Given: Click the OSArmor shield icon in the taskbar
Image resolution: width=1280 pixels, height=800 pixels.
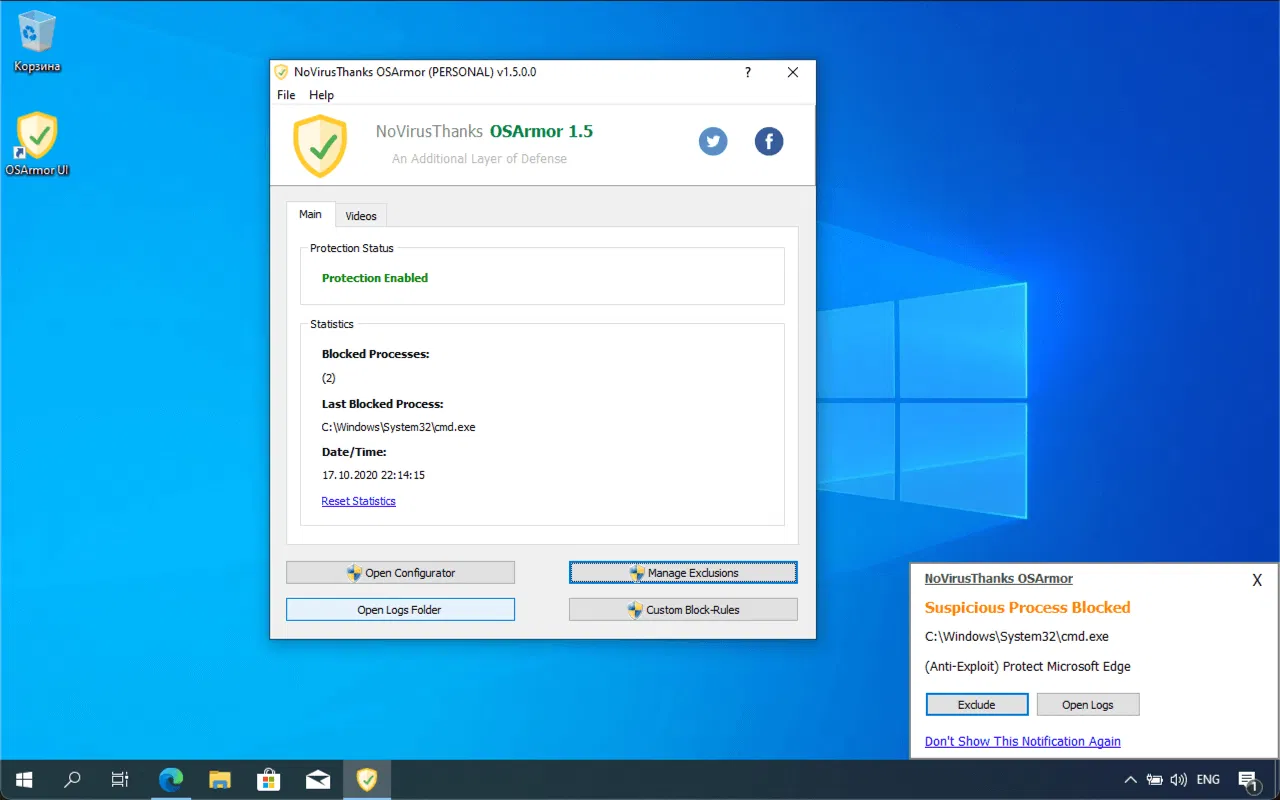Looking at the screenshot, I should pyautogui.click(x=367, y=780).
